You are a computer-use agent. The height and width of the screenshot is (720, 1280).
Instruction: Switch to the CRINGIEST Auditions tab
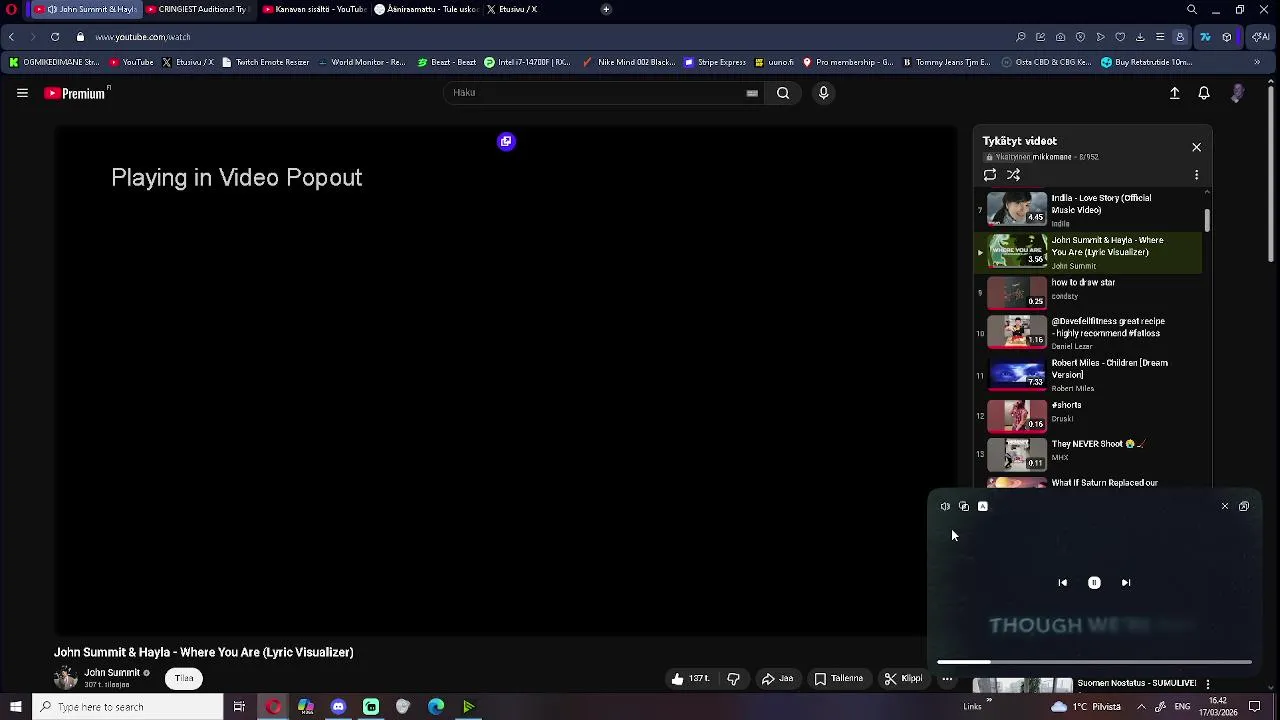click(198, 9)
